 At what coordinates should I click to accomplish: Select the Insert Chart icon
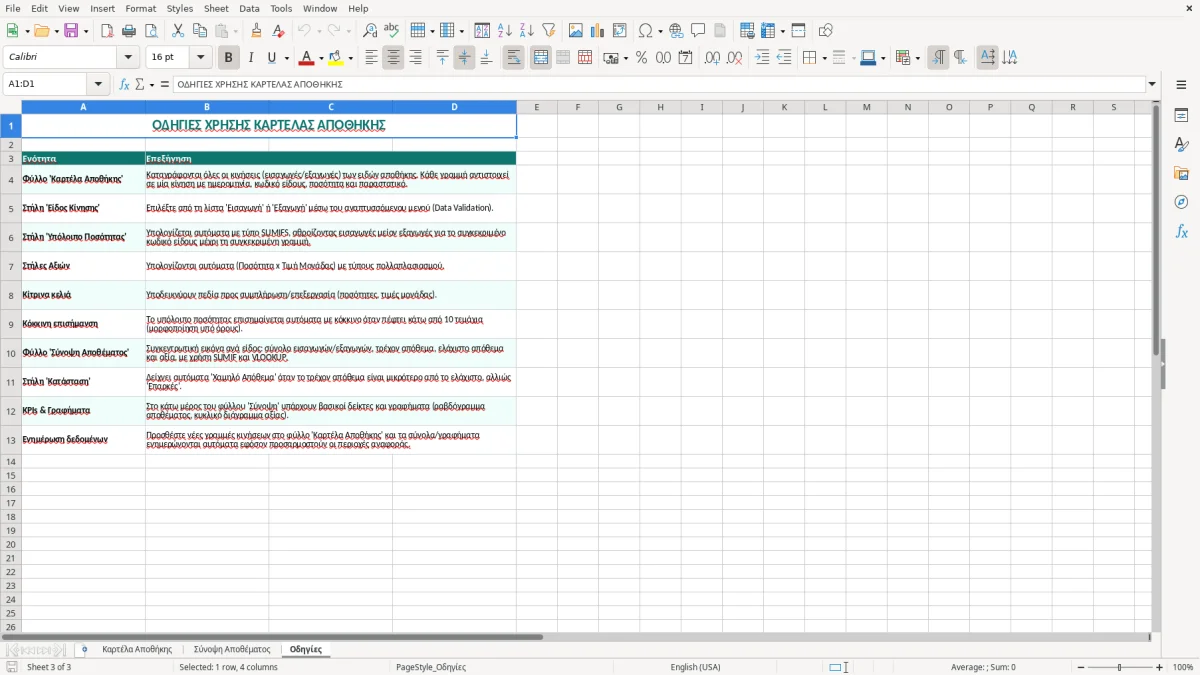598,31
